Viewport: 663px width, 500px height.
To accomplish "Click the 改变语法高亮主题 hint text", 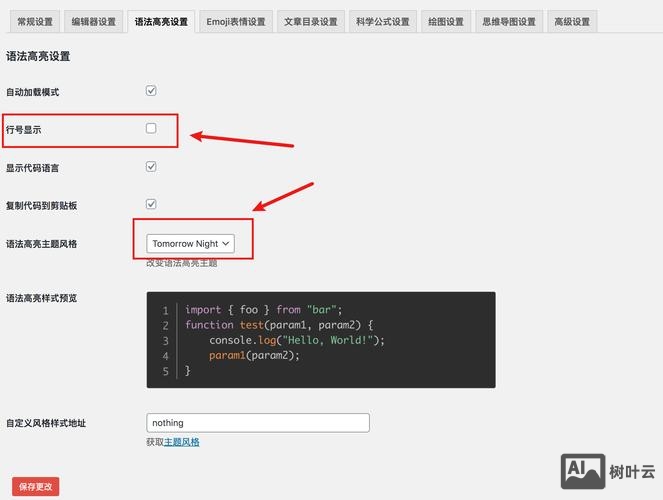I will pyautogui.click(x=181, y=263).
